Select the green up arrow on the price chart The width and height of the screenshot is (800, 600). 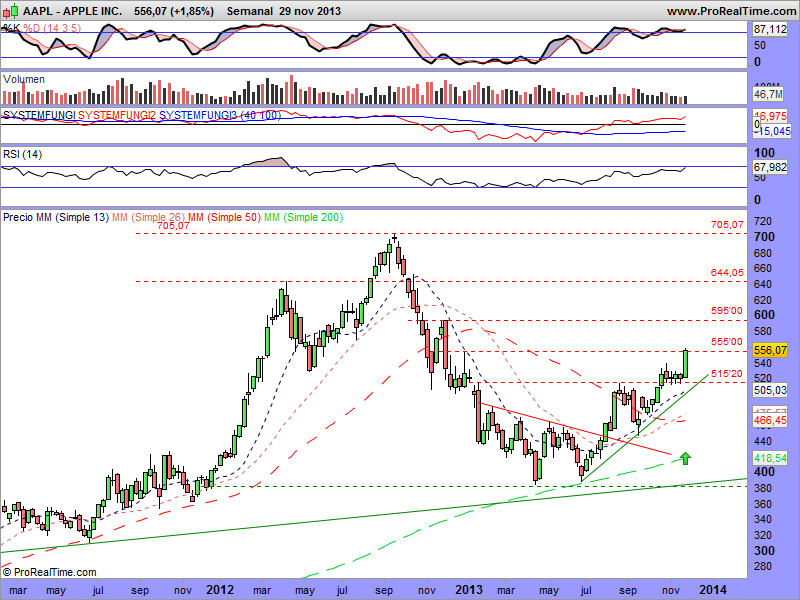pyautogui.click(x=685, y=458)
